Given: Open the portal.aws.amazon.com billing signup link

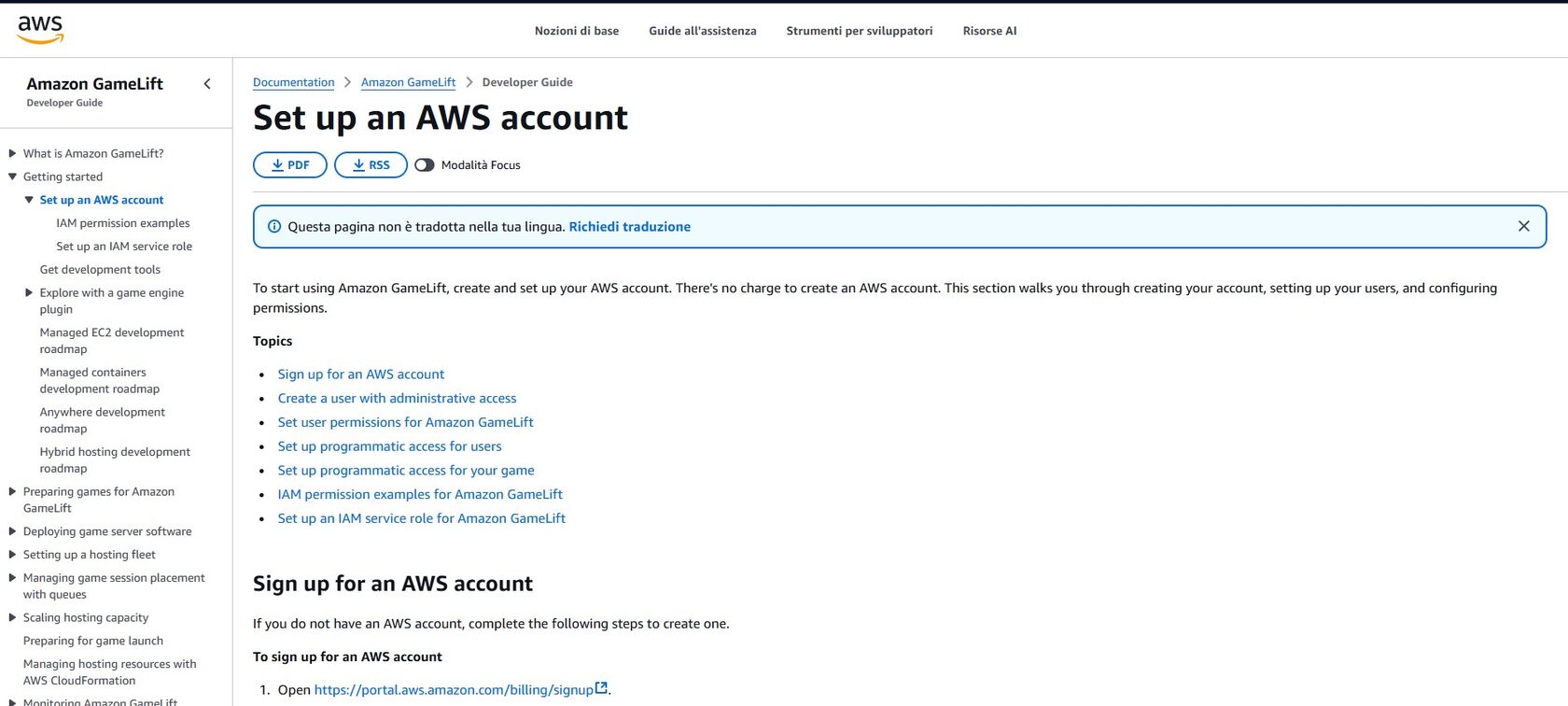Looking at the screenshot, I should click(x=454, y=690).
